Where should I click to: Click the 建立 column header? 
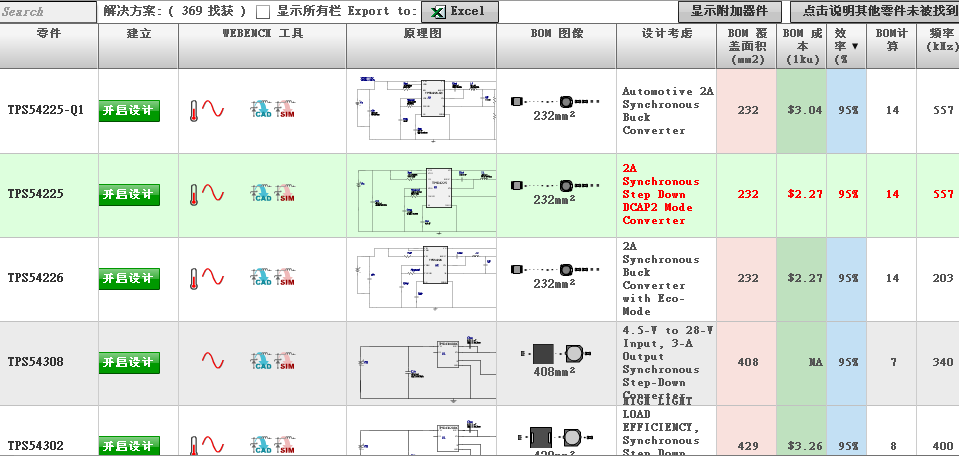click(x=138, y=47)
